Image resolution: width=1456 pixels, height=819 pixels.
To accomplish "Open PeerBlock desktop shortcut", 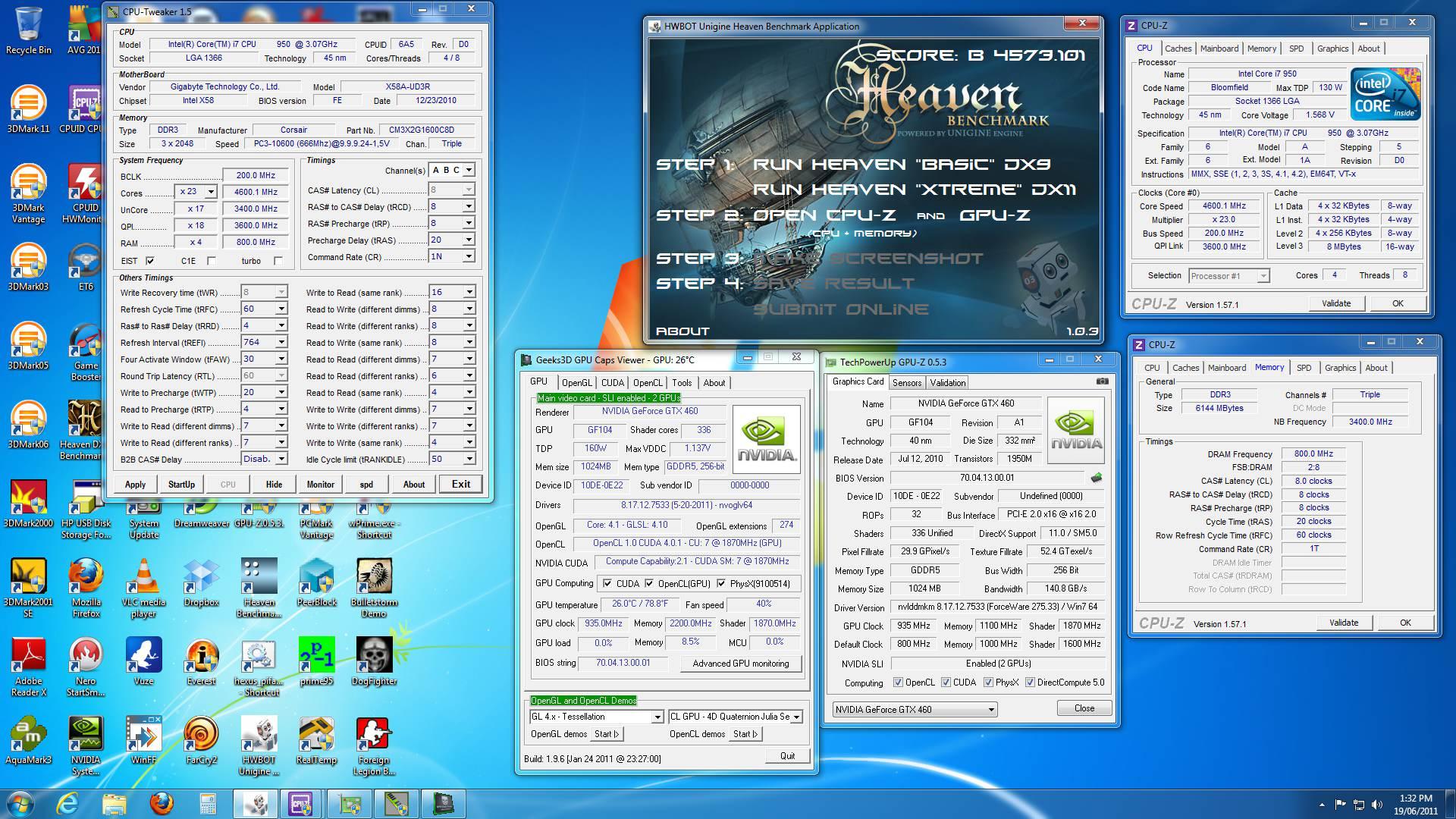I will click(x=316, y=582).
